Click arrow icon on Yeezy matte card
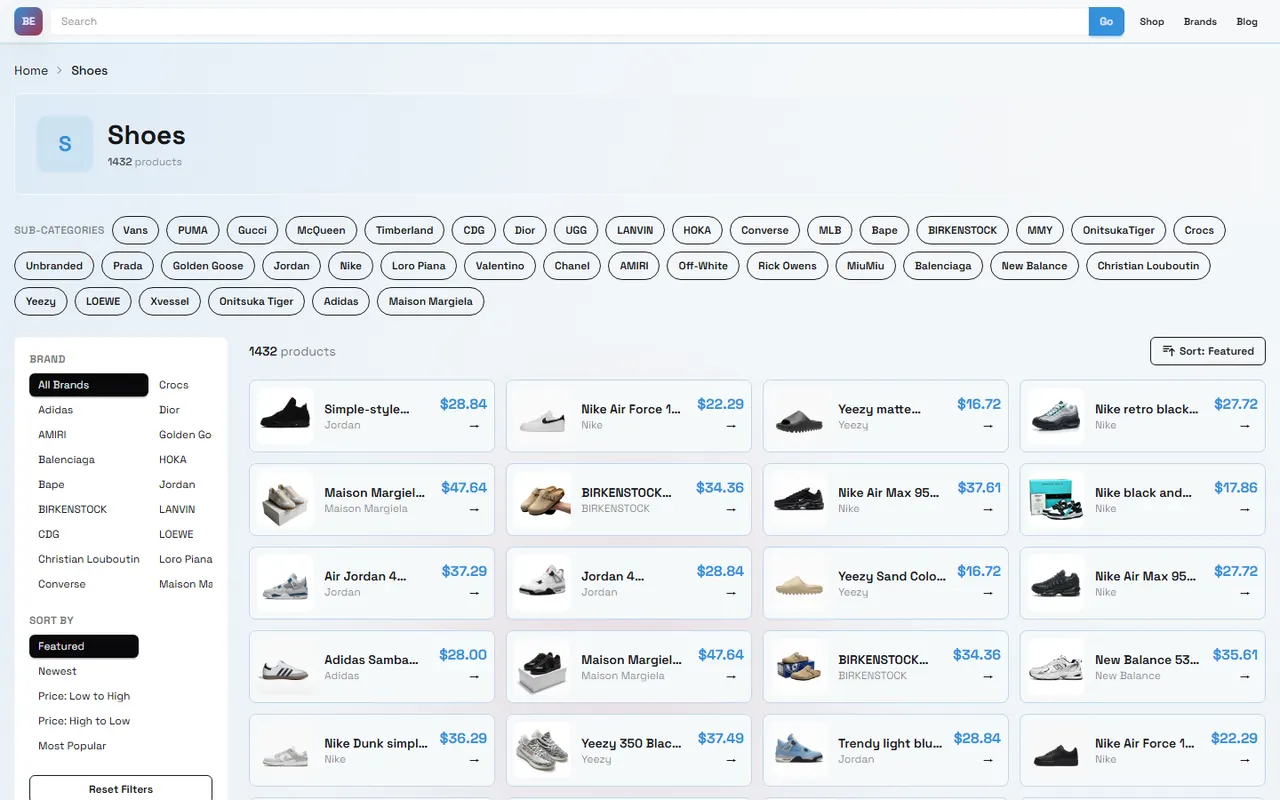Viewport: 1280px width, 800px height. [988, 425]
